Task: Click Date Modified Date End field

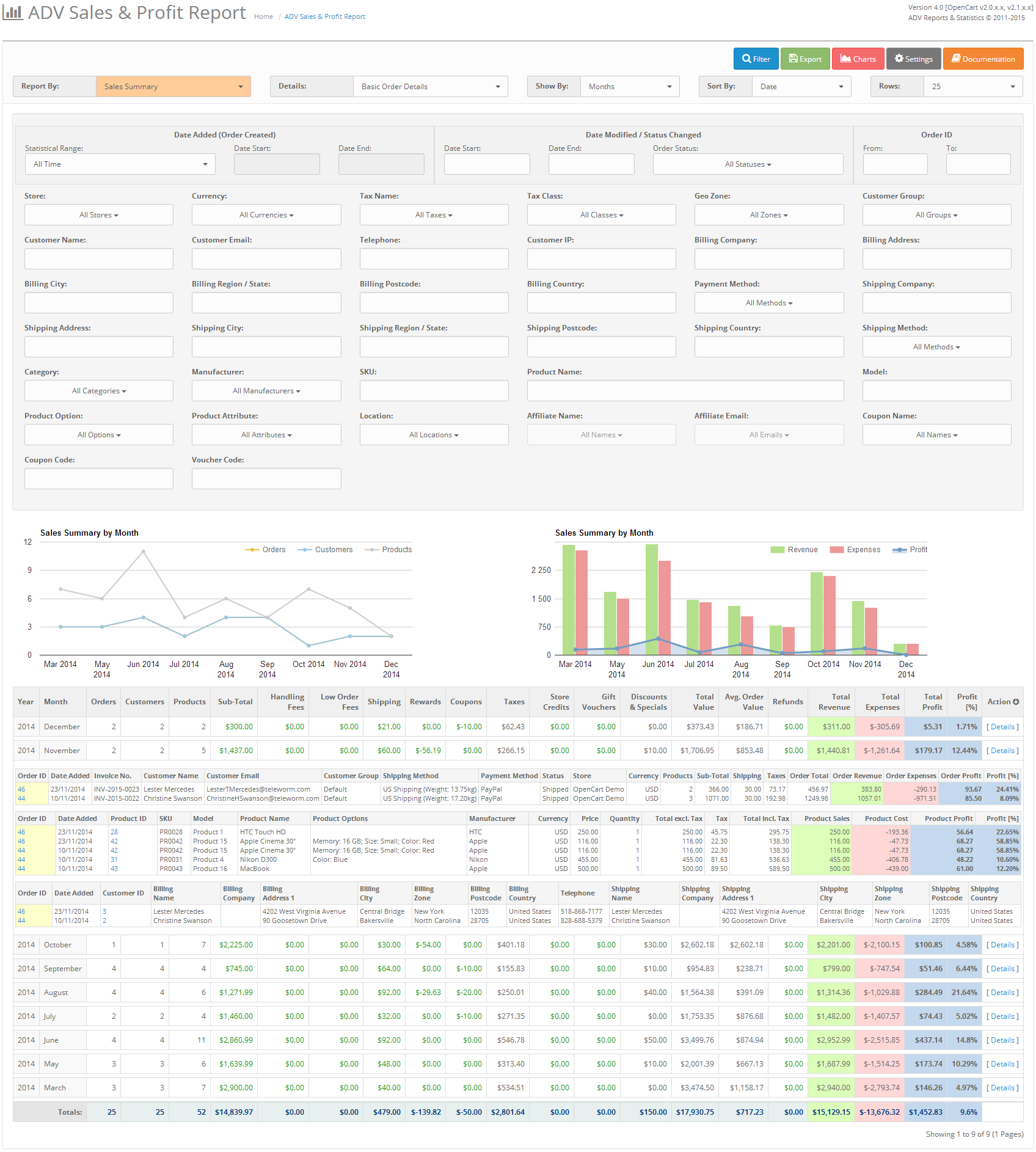Action: [591, 164]
